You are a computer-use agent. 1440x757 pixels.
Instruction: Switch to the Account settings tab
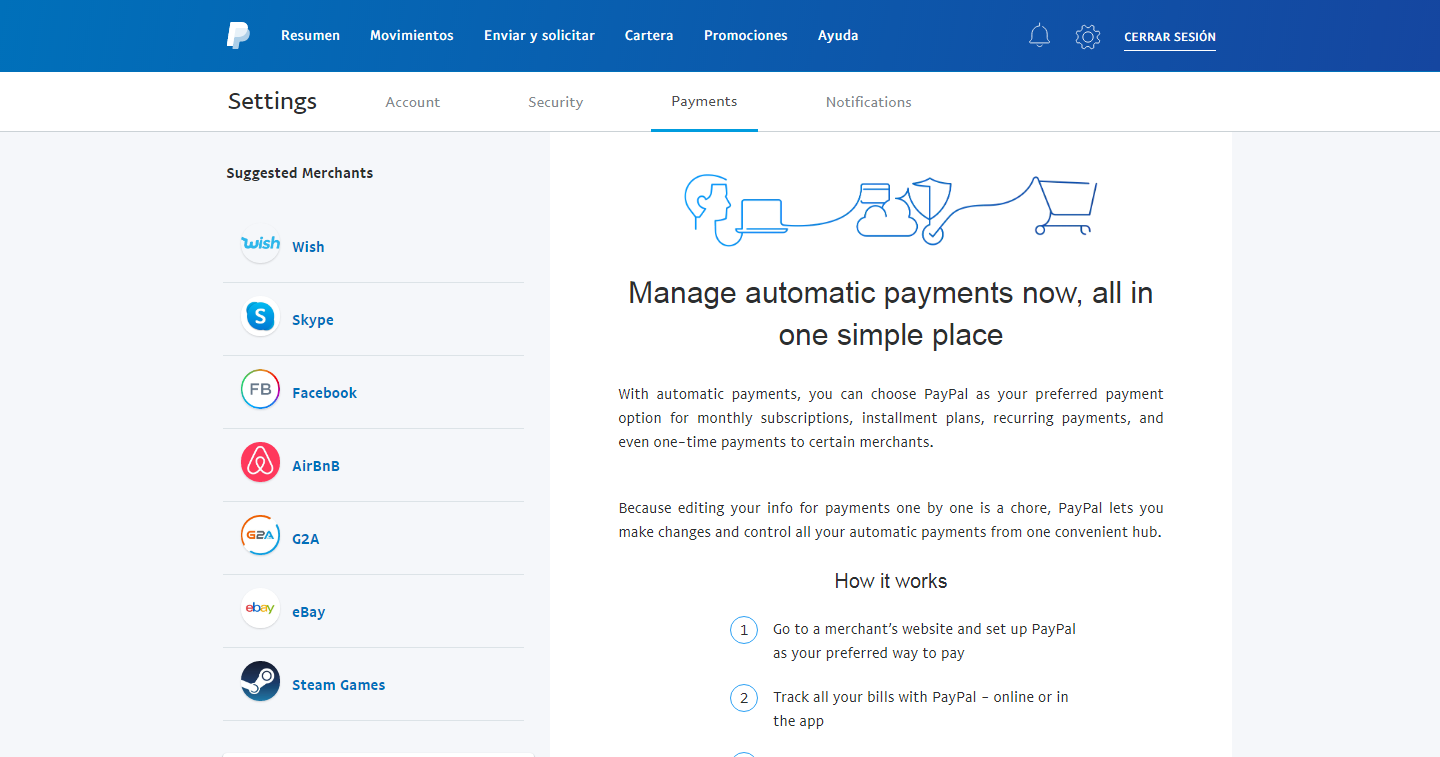pyautogui.click(x=413, y=102)
